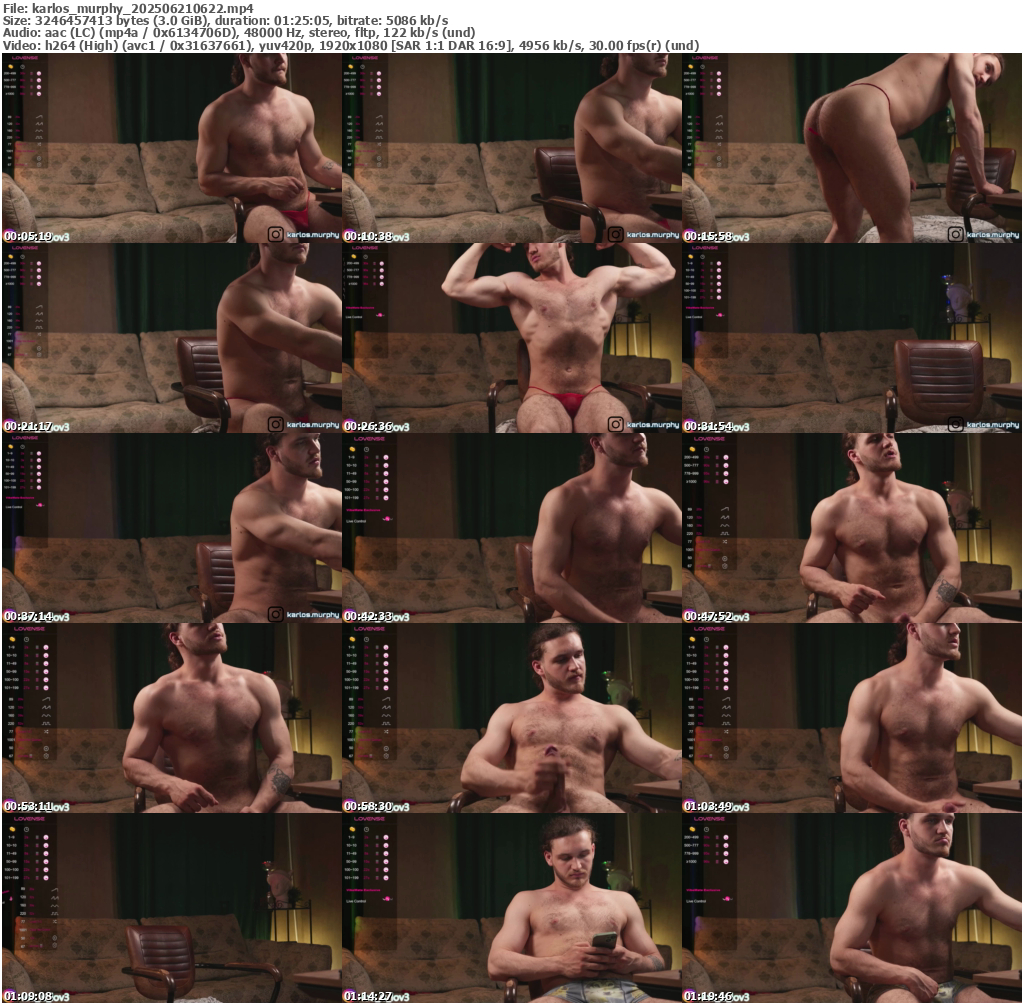Image resolution: width=1024 pixels, height=1003 pixels.
Task: Click the Instagram icon in the 00:26:36 frame
Action: [x=615, y=424]
